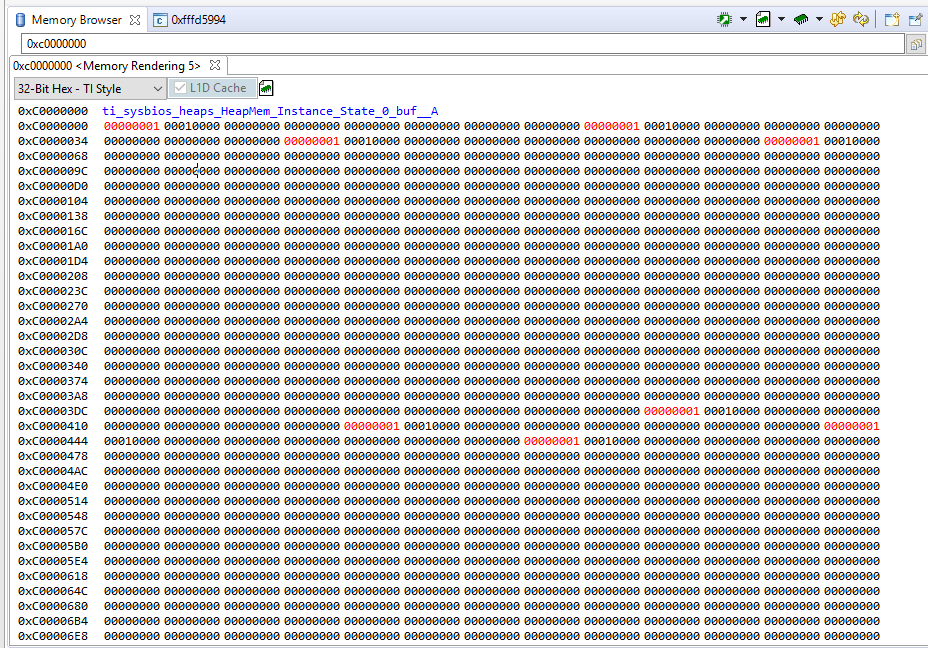Click address 0xC00005E4 row label
Viewport: 932px width, 648px height.
(53, 561)
